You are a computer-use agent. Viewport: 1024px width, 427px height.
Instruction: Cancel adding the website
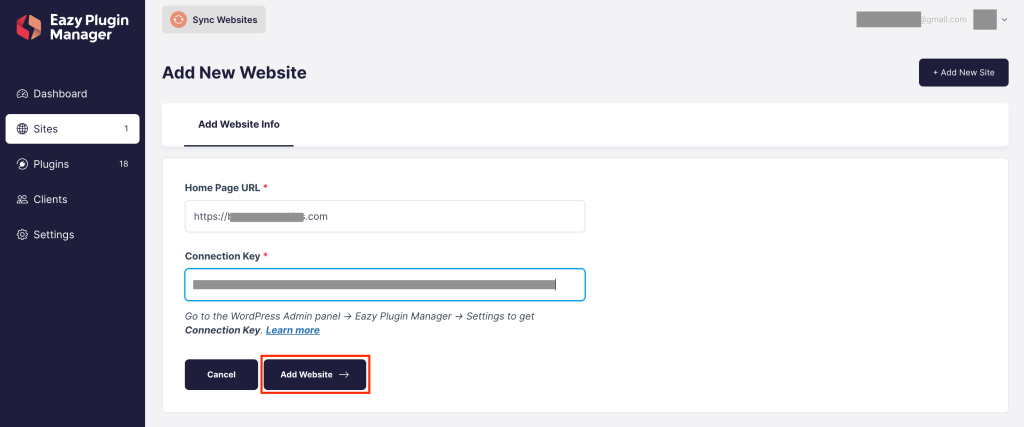[221, 375]
